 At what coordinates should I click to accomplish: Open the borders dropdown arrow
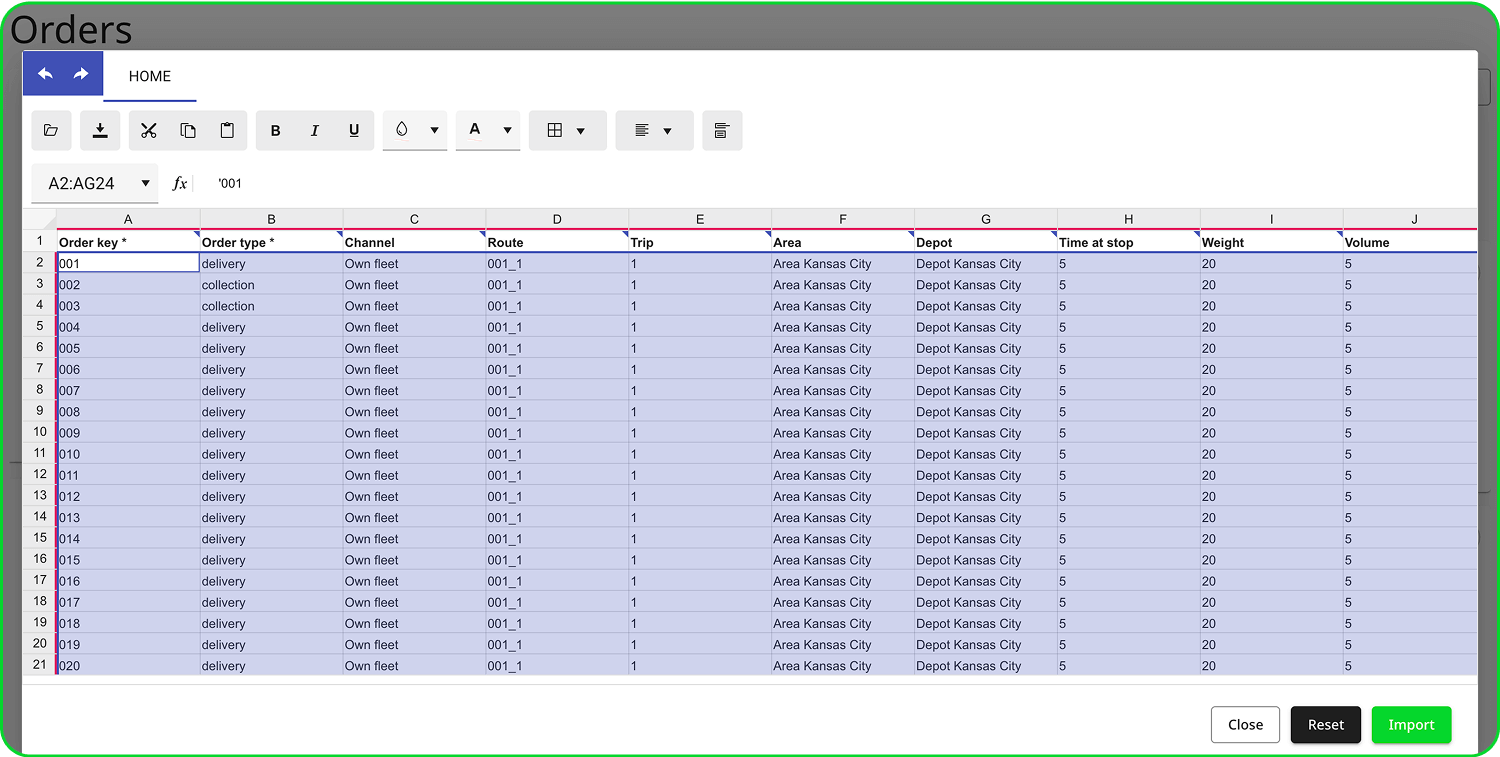pyautogui.click(x=580, y=130)
